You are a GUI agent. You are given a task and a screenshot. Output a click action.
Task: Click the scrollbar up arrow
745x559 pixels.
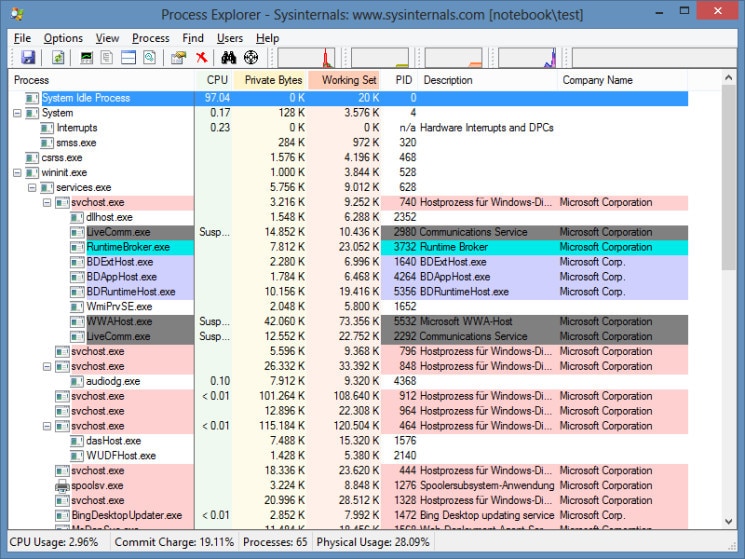pyautogui.click(x=728, y=77)
